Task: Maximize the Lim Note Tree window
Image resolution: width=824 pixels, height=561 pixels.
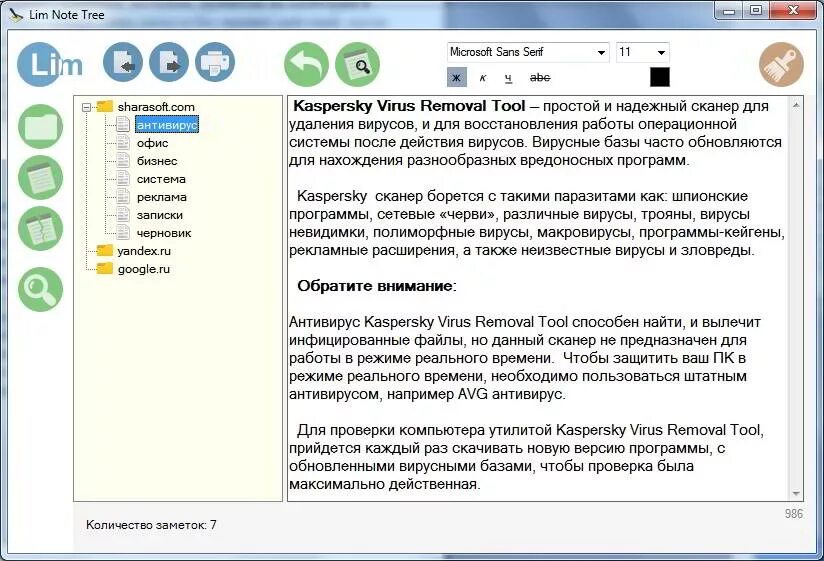Action: [756, 11]
